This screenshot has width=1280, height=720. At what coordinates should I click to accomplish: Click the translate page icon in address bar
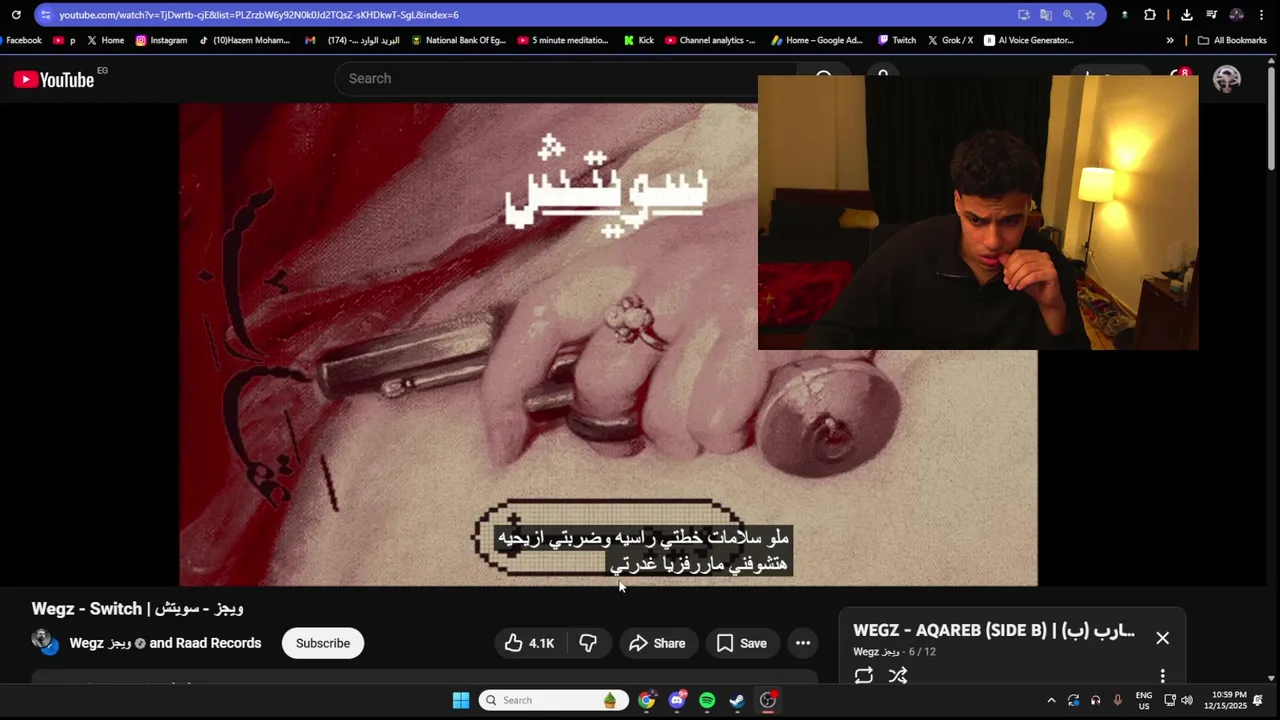[x=1046, y=15]
